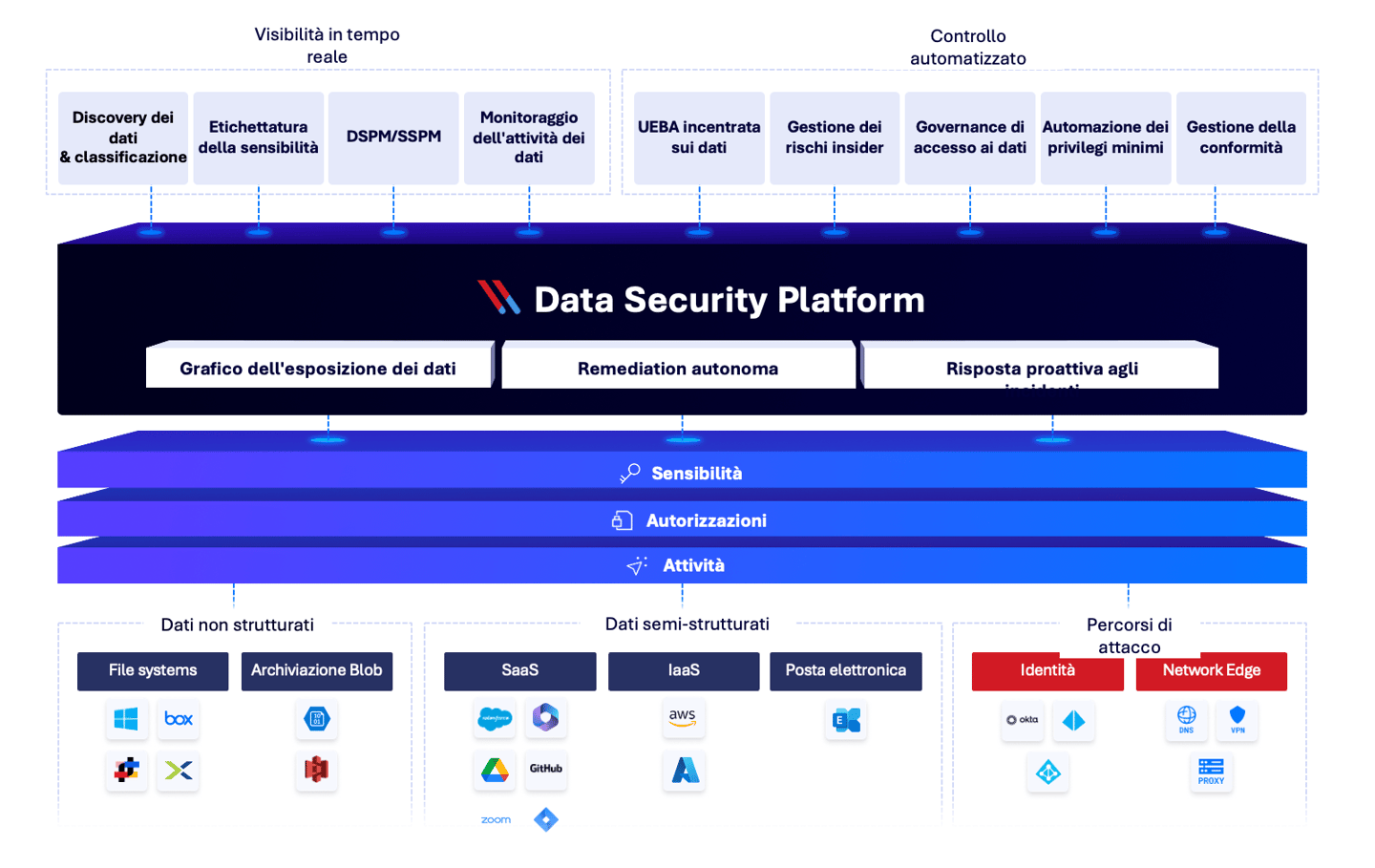
Task: Click the Grafico dell'esposizione dei dati banner
Action: [x=318, y=366]
